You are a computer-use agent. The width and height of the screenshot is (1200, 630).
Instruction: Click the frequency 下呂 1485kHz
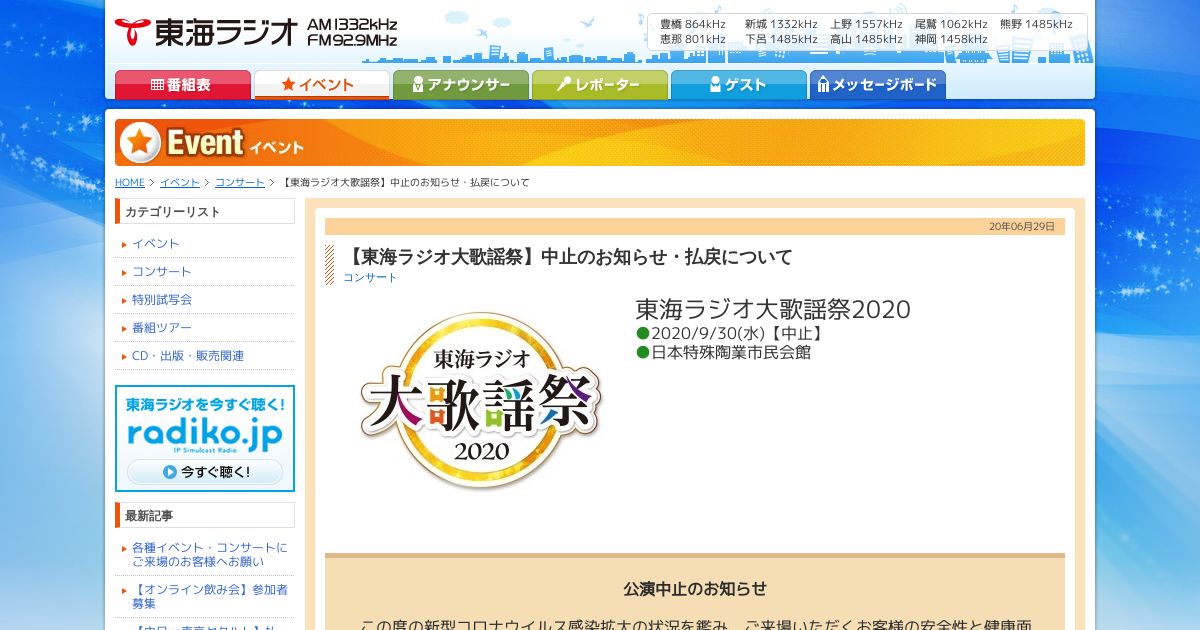pyautogui.click(x=781, y=40)
